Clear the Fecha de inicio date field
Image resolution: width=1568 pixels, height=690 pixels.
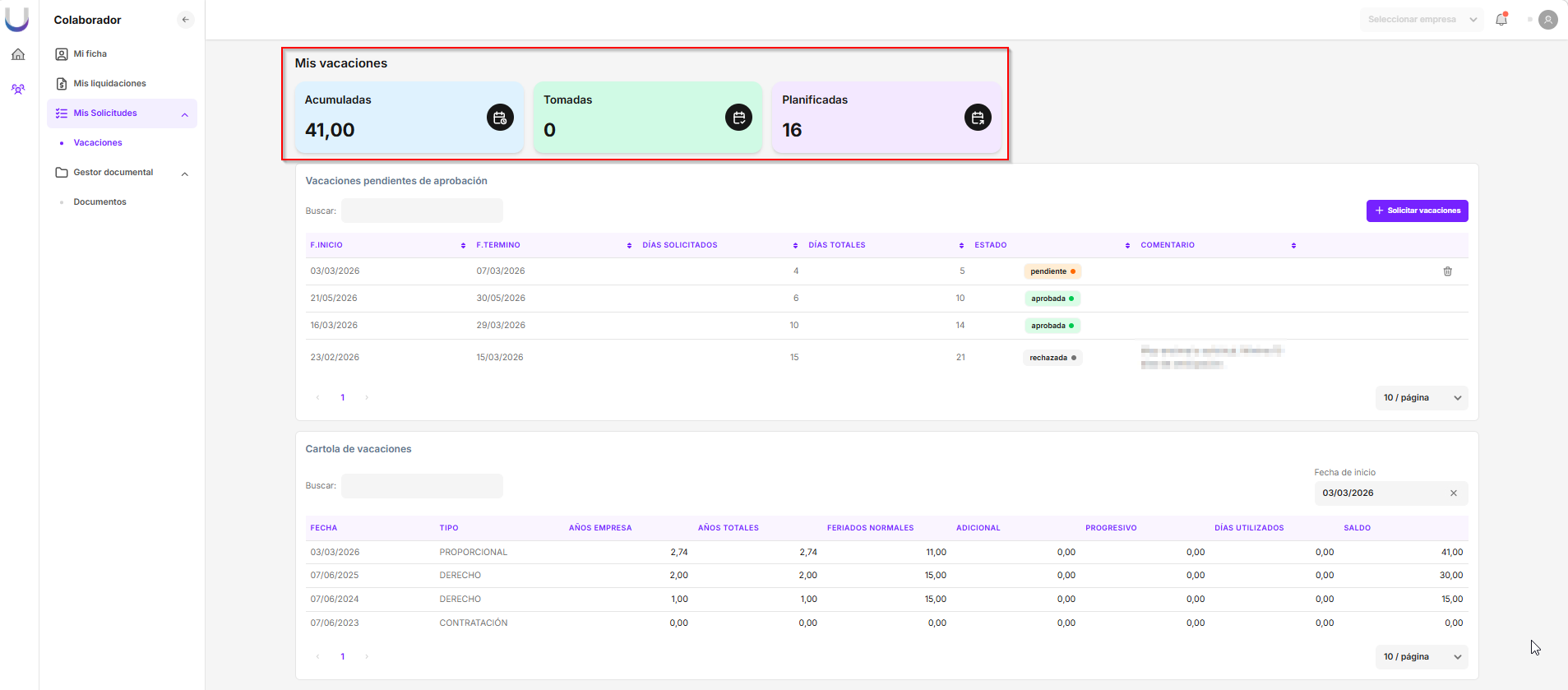1453,493
